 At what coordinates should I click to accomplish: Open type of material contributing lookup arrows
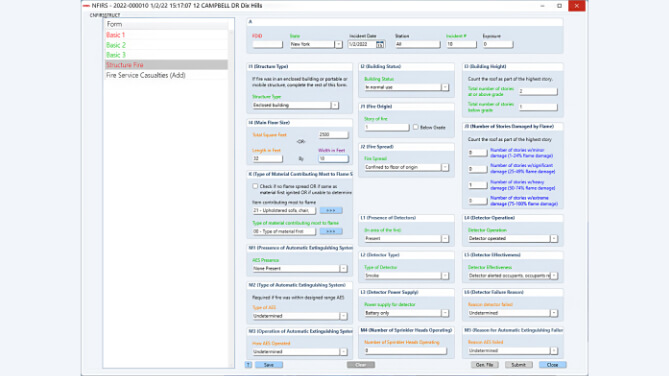[331, 231]
